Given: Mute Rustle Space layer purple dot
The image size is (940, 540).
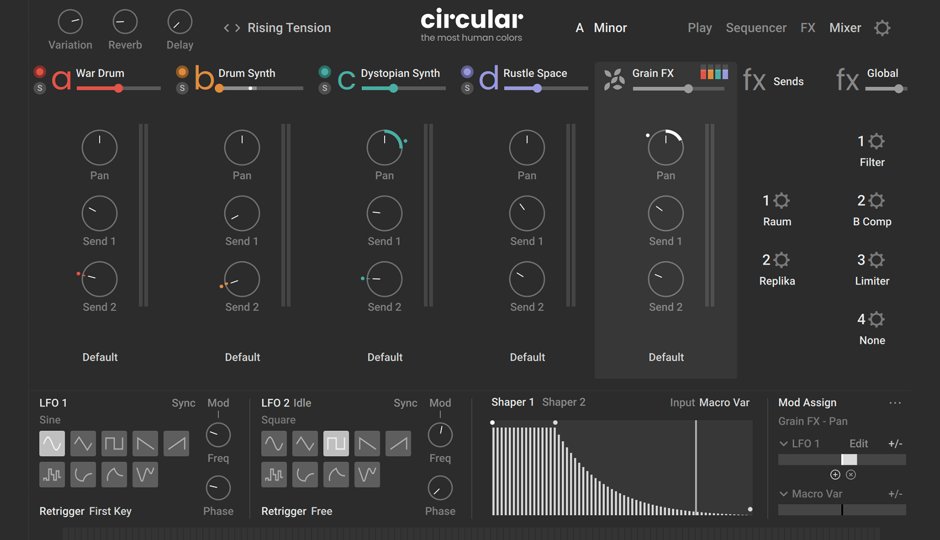Looking at the screenshot, I should [x=467, y=72].
